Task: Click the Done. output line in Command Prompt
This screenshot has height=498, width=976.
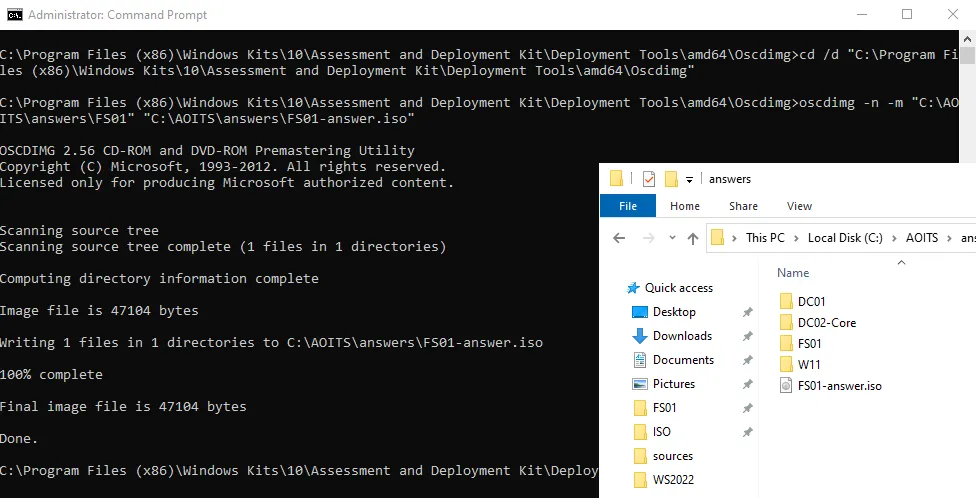Action: [19, 438]
